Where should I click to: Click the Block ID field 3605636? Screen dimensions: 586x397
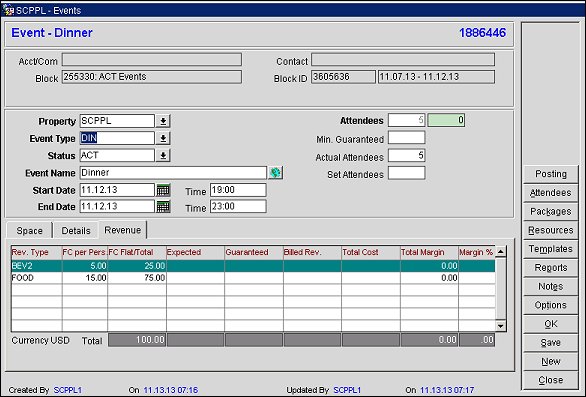pos(343,77)
